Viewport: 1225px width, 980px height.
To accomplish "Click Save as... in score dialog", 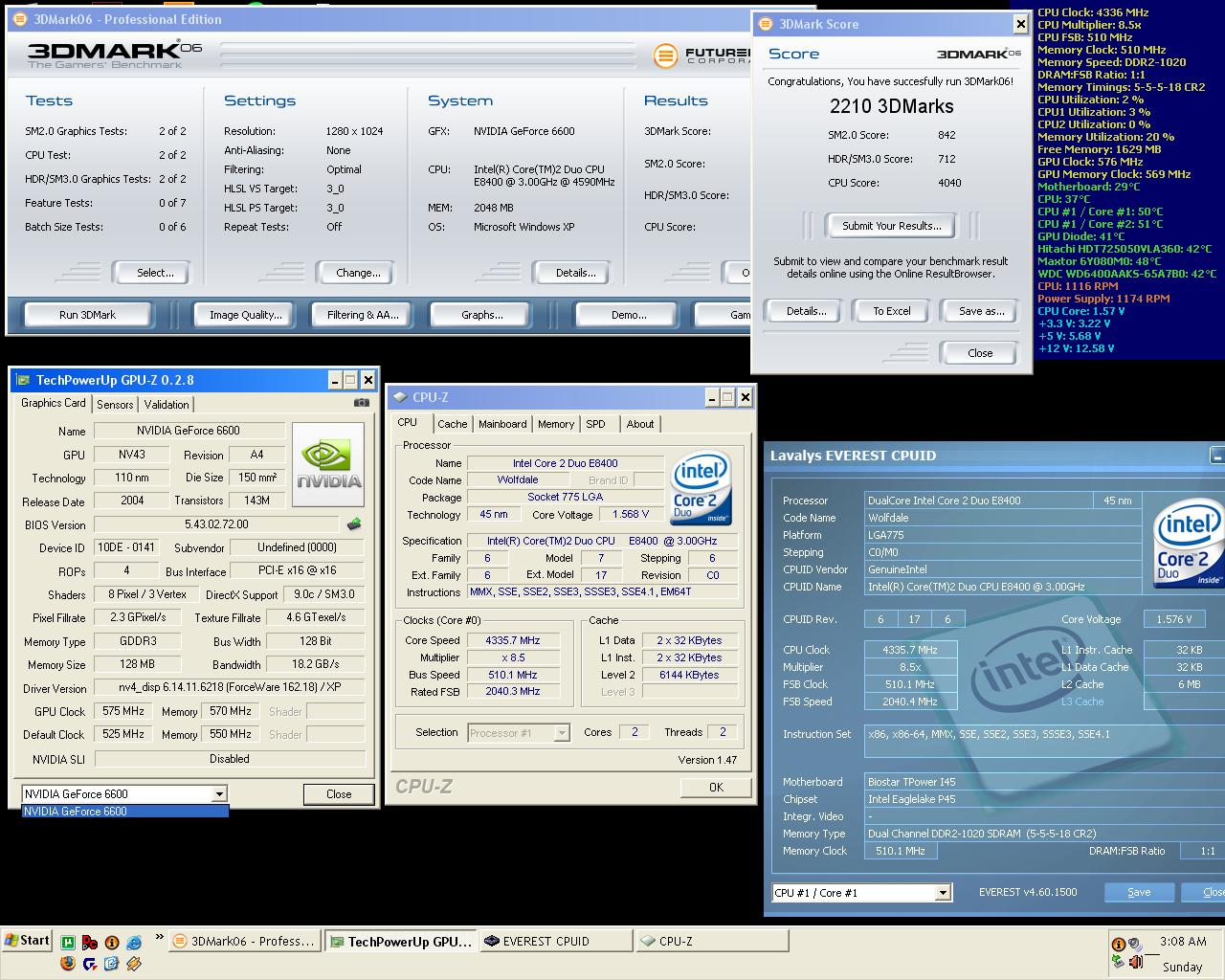I will tap(981, 311).
